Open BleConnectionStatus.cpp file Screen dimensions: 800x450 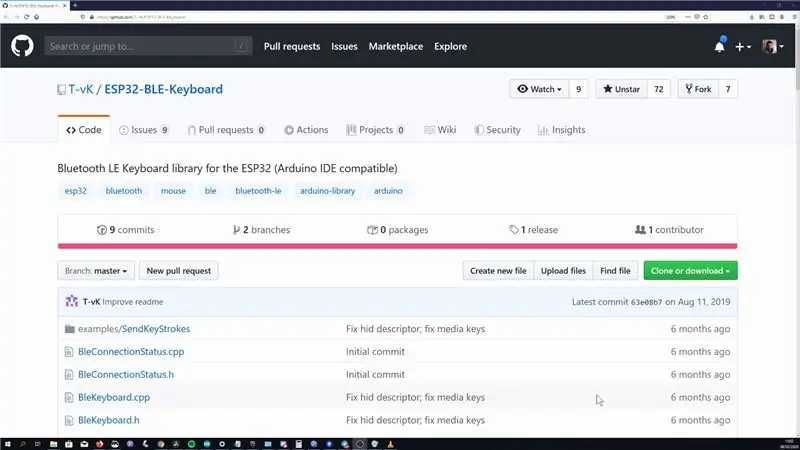pyautogui.click(x=131, y=352)
